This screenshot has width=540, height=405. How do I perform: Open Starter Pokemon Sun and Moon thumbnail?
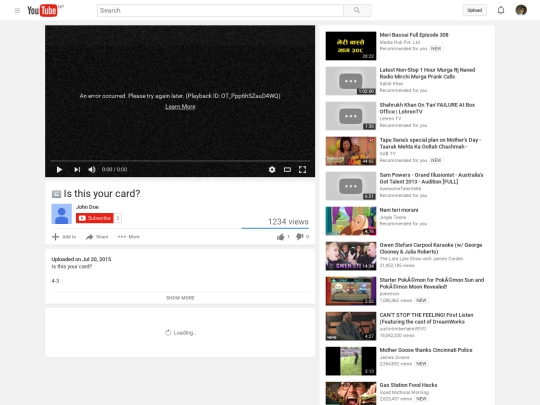tap(351, 291)
